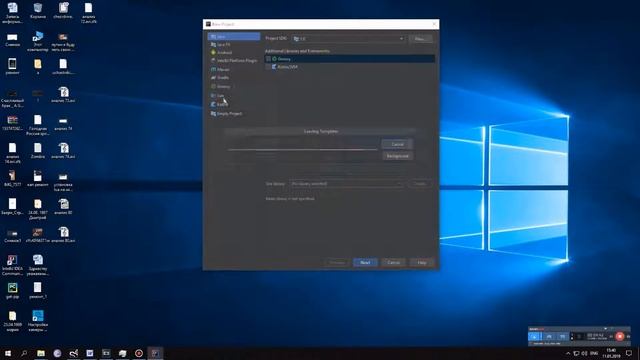Screen dimensions: 640x360
Task: Click the network icon in system tray
Action: (576, 353)
